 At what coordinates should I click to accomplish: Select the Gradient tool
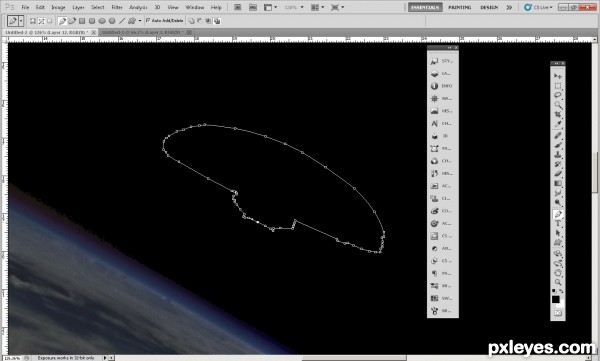pos(558,183)
